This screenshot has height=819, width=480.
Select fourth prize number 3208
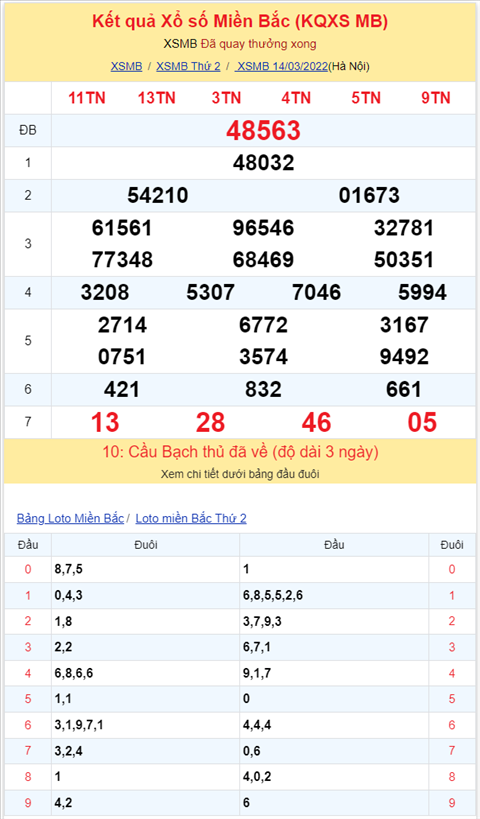point(104,292)
